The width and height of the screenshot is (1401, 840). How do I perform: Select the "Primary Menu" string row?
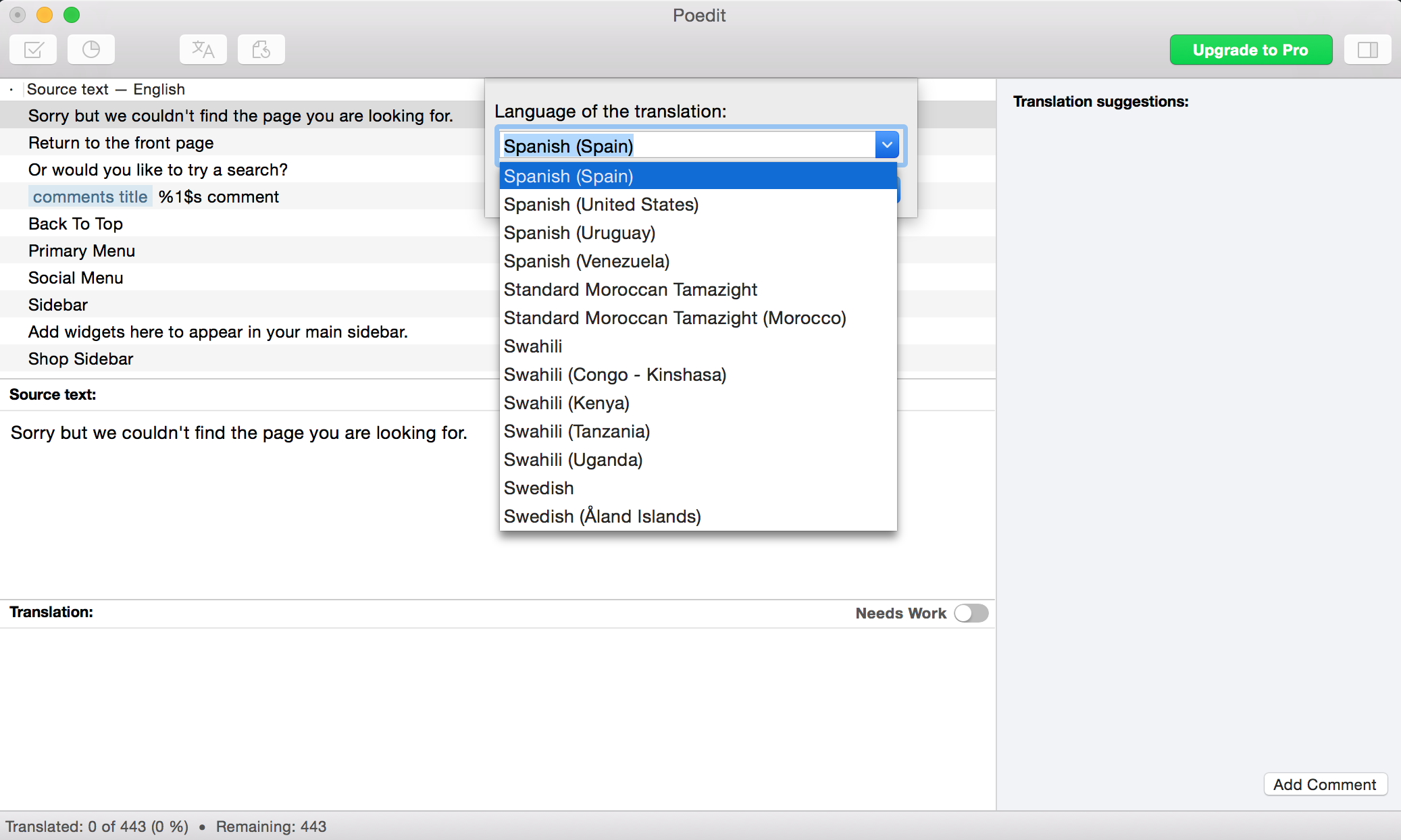click(249, 251)
